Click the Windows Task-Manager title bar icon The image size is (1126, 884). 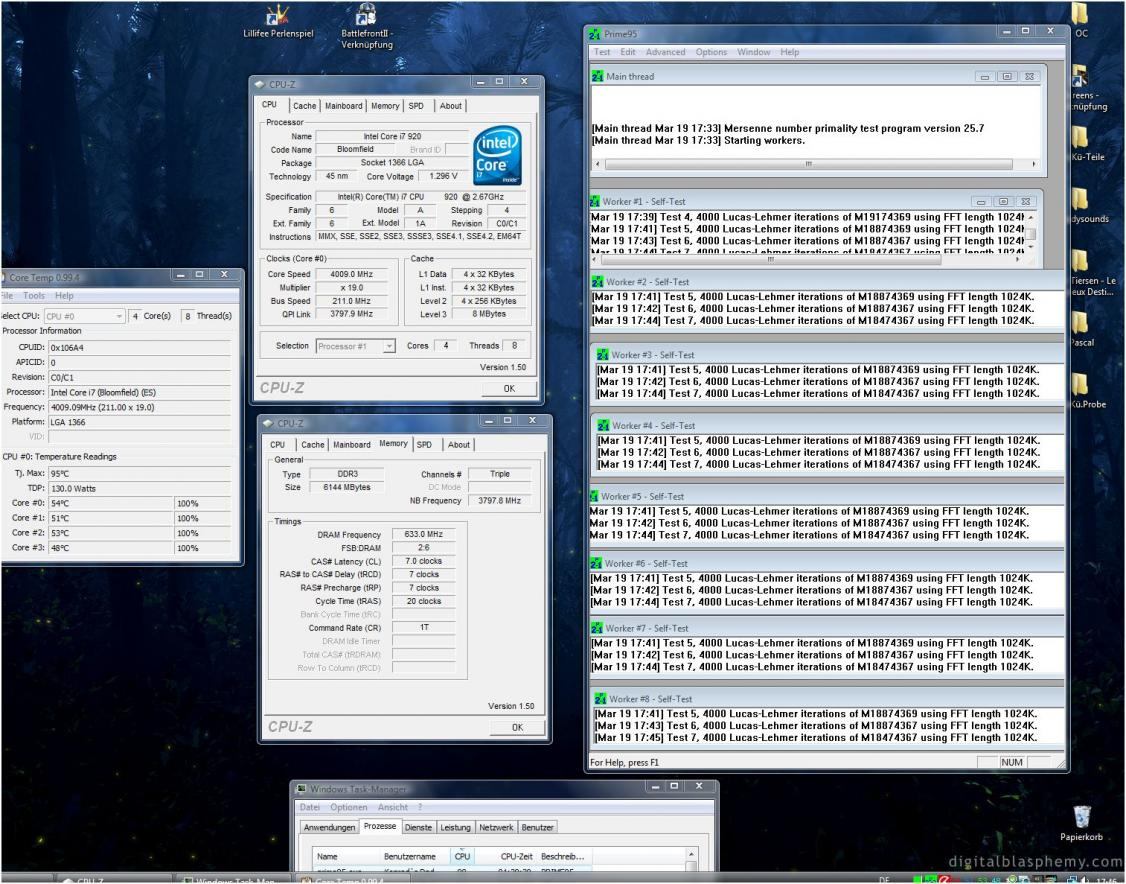[302, 789]
